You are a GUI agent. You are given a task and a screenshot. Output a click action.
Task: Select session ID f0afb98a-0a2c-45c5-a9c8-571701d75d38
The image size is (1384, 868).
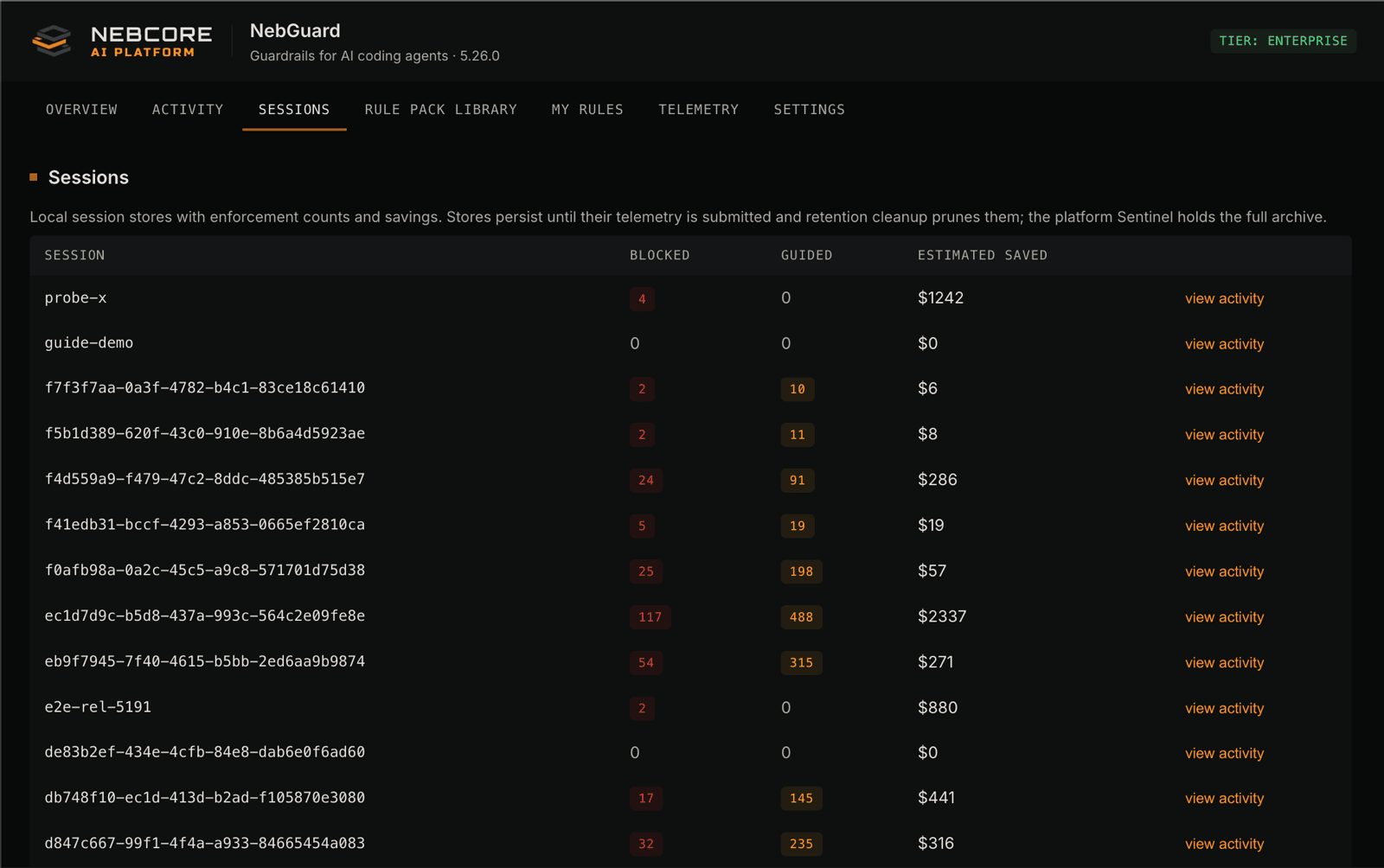coord(205,571)
